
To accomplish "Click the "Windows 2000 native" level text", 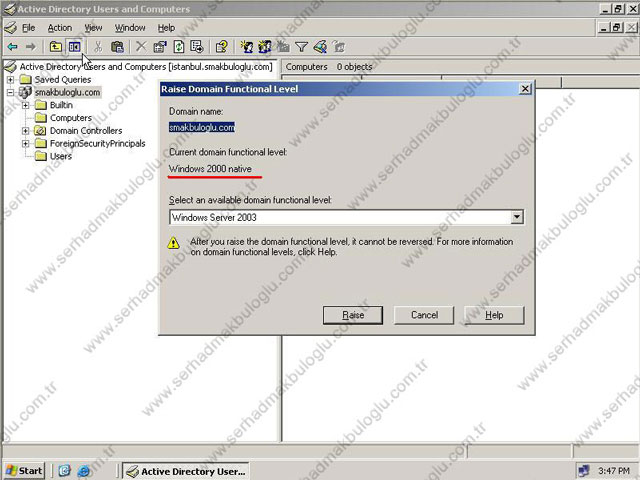I will pyautogui.click(x=210, y=169).
